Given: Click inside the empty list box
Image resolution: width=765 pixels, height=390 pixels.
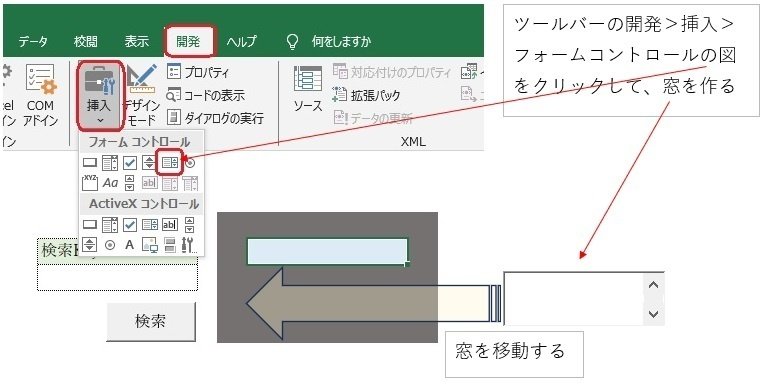Looking at the screenshot, I should [574, 299].
